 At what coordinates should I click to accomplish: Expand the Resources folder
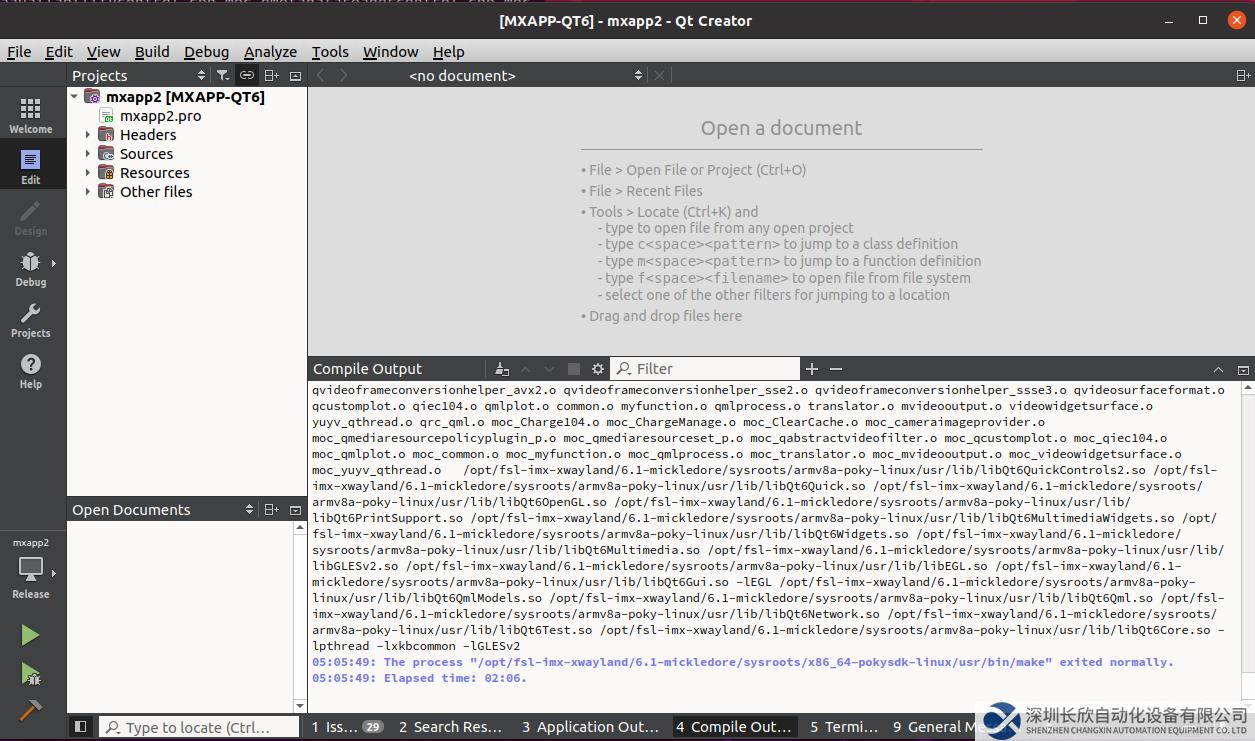coord(88,173)
